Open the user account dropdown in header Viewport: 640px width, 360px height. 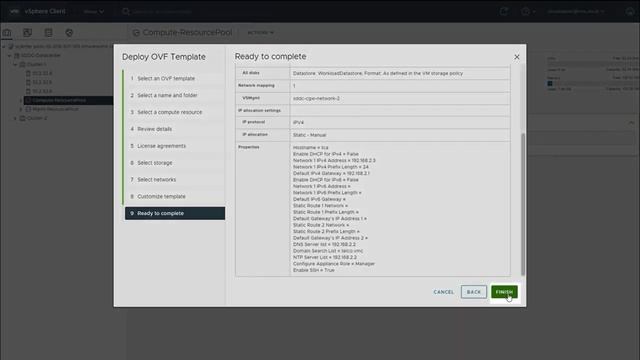576,11
